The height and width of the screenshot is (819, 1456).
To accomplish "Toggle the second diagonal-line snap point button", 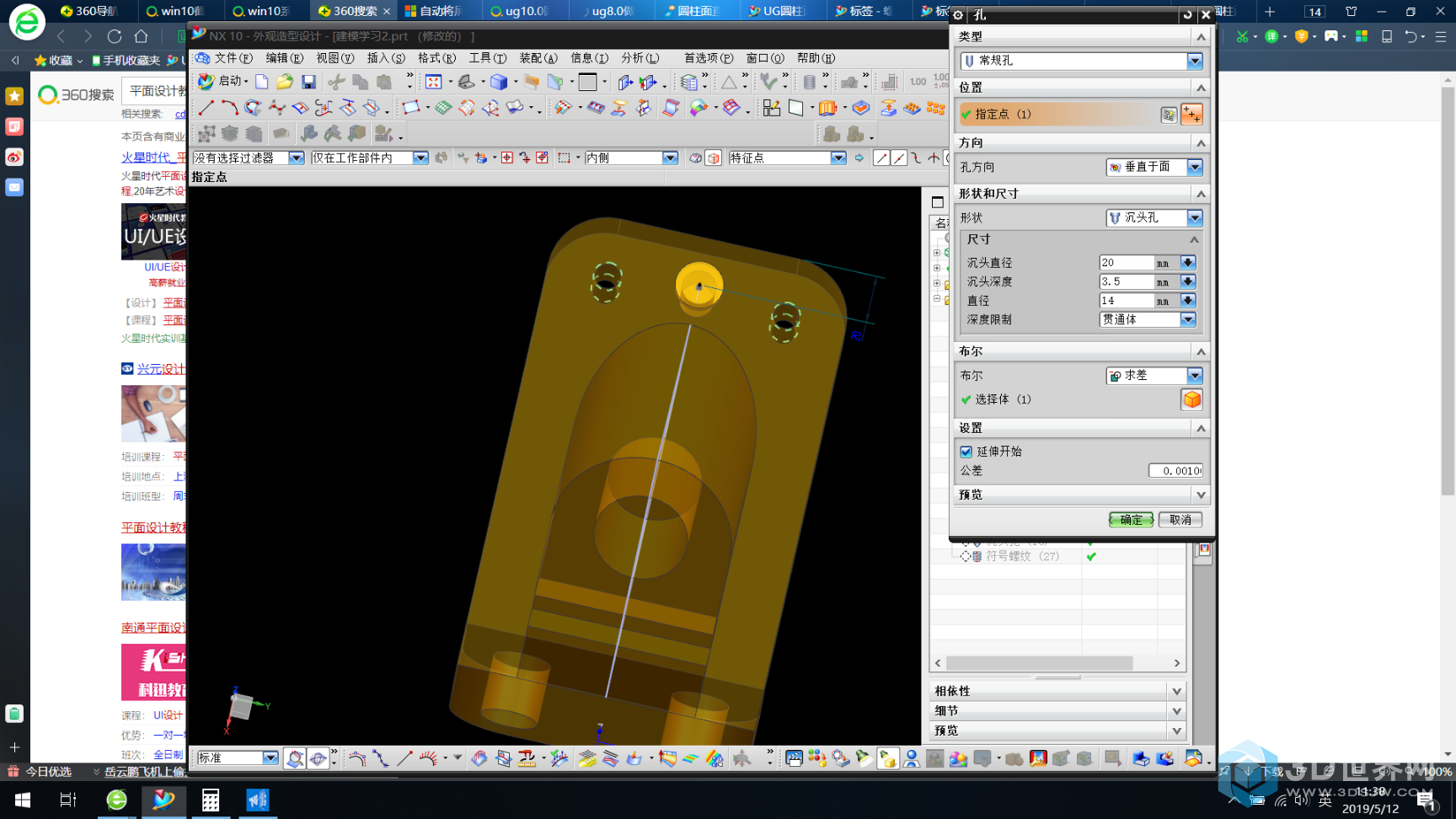I will click(x=899, y=158).
